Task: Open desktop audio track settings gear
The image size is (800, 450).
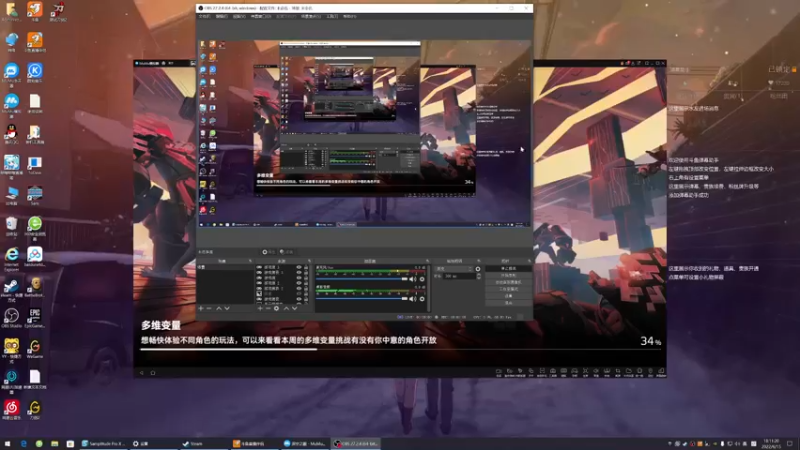Action: coord(422,299)
